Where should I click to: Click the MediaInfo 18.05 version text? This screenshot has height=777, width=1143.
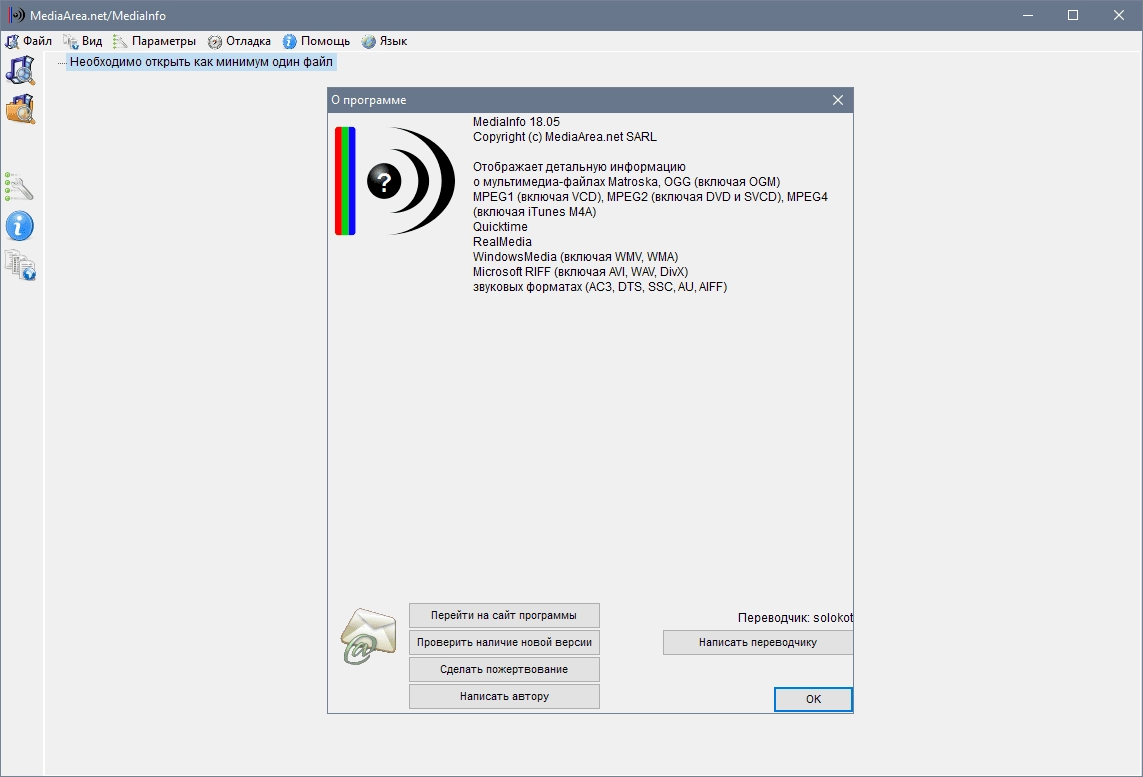point(516,122)
